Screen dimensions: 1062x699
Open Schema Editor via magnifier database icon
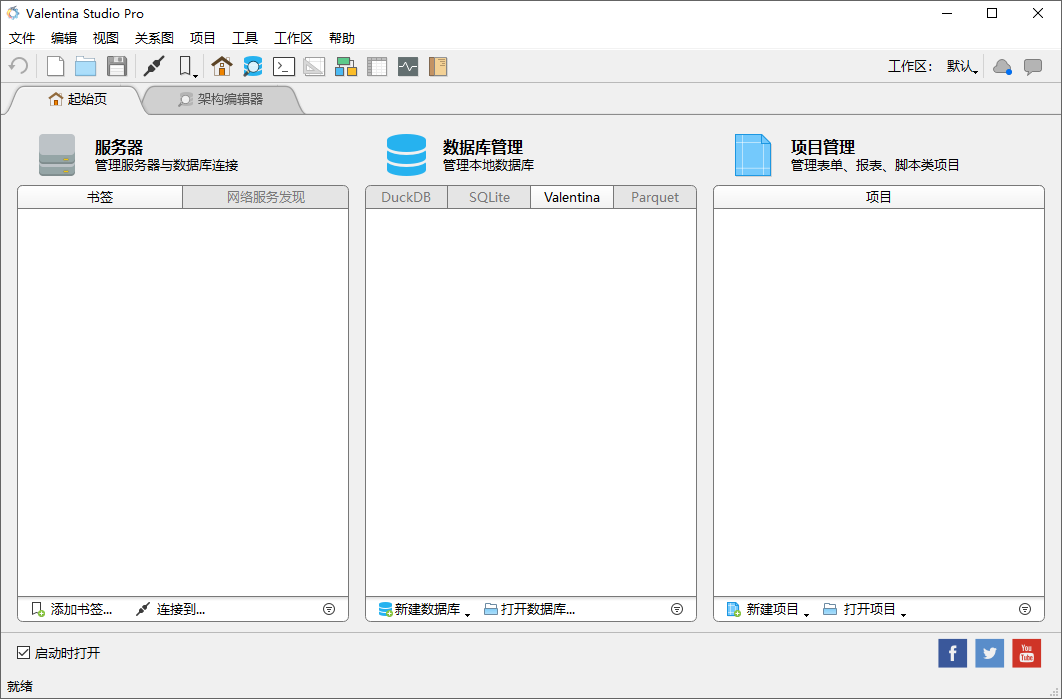click(x=253, y=66)
